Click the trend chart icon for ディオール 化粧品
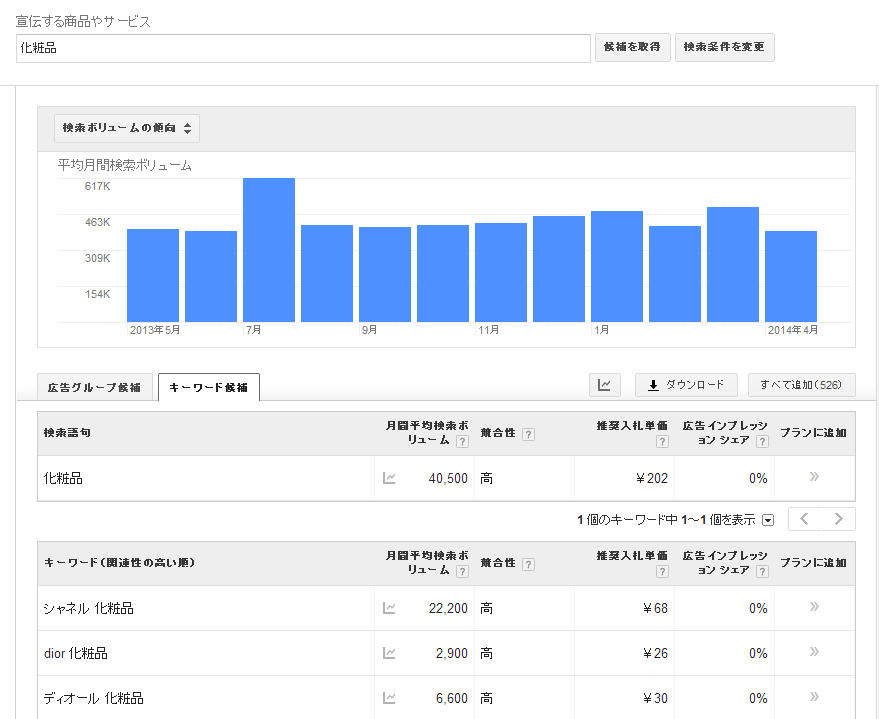Image resolution: width=879 pixels, height=719 pixels. point(389,698)
